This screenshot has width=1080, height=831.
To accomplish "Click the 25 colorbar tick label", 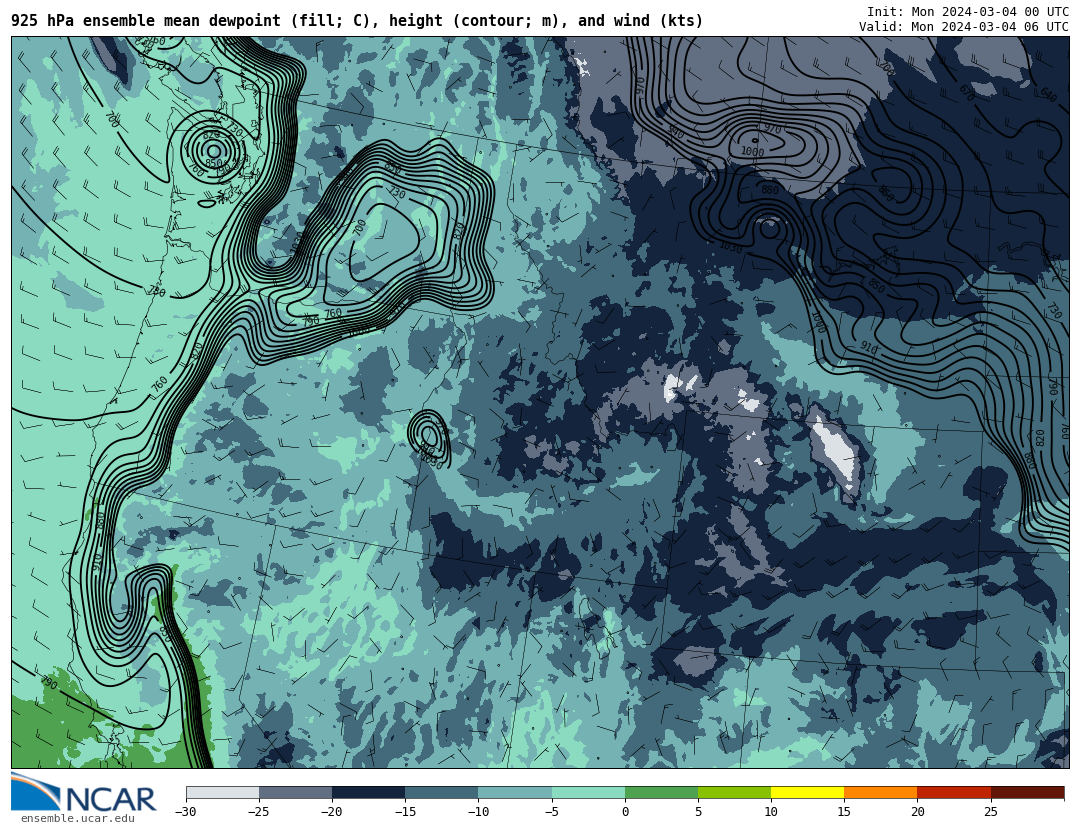I will pyautogui.click(x=990, y=812).
